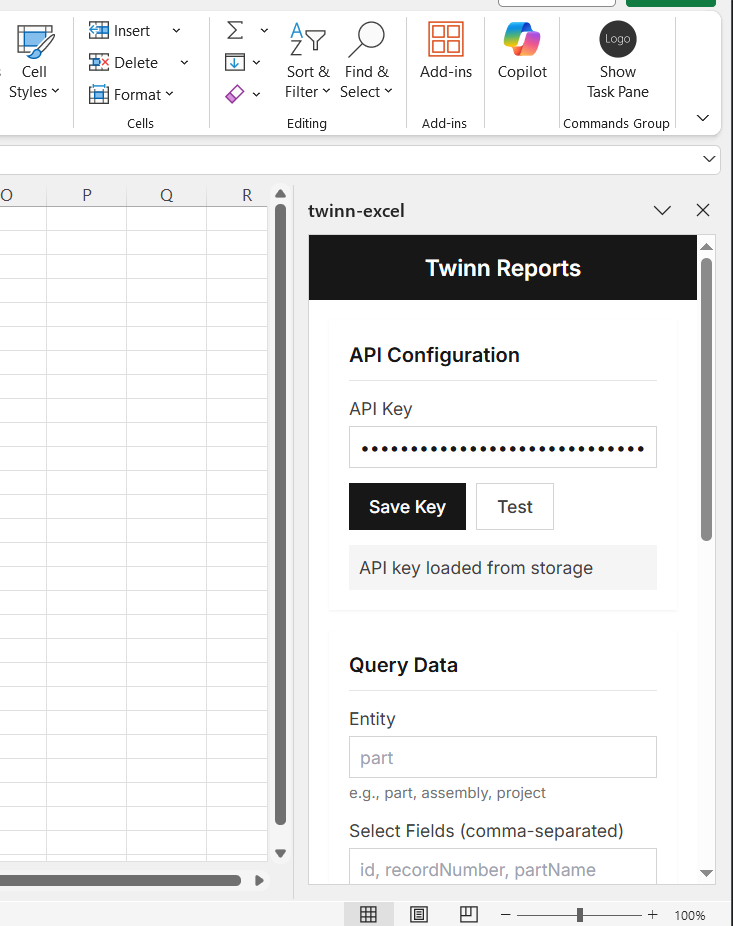Click the Test button

click(514, 507)
